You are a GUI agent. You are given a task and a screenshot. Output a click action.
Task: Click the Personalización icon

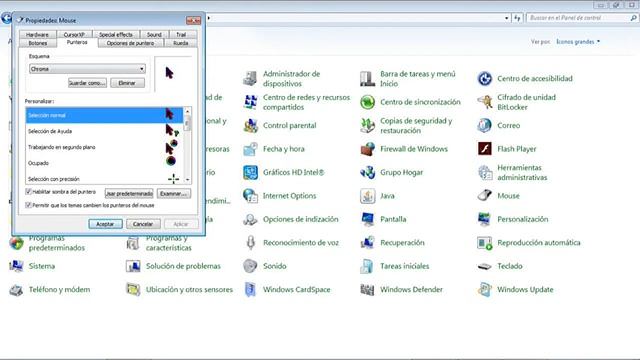(x=484, y=219)
